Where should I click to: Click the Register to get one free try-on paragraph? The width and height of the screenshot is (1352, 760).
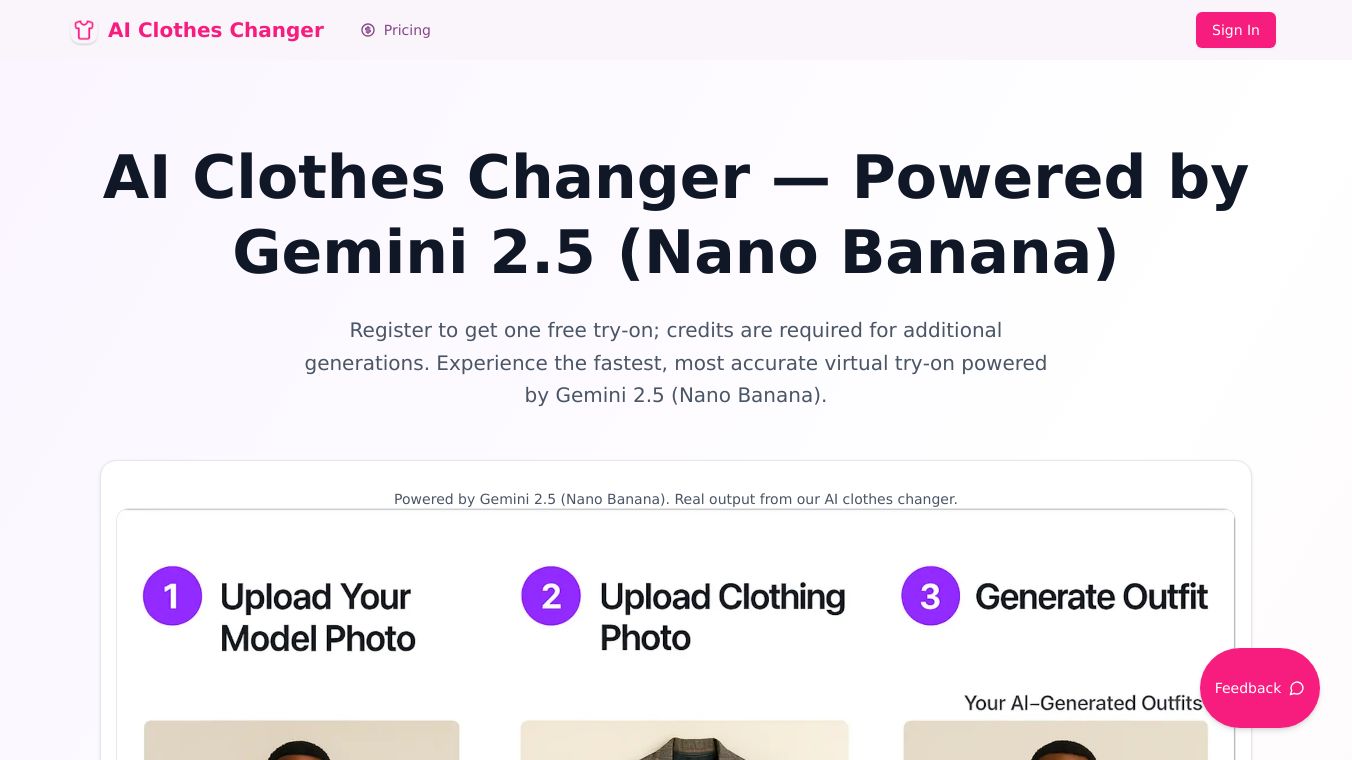coord(676,362)
